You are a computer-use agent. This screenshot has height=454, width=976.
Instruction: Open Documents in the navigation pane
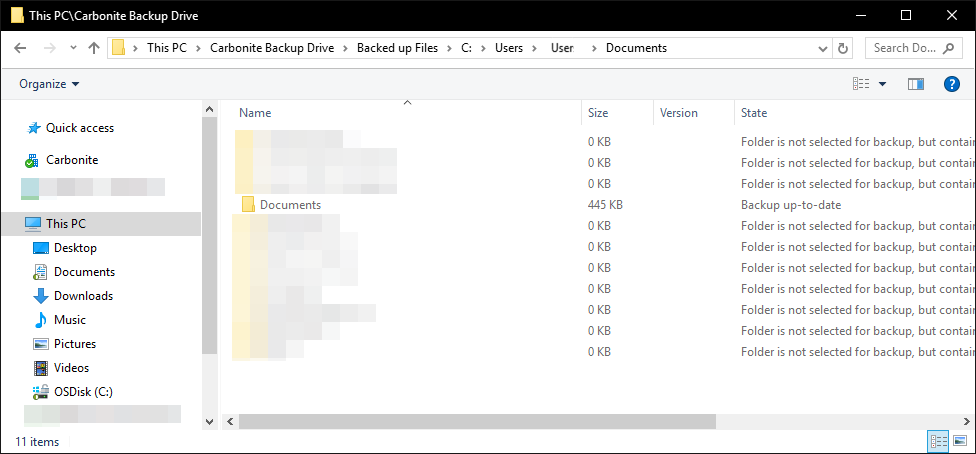coord(85,272)
